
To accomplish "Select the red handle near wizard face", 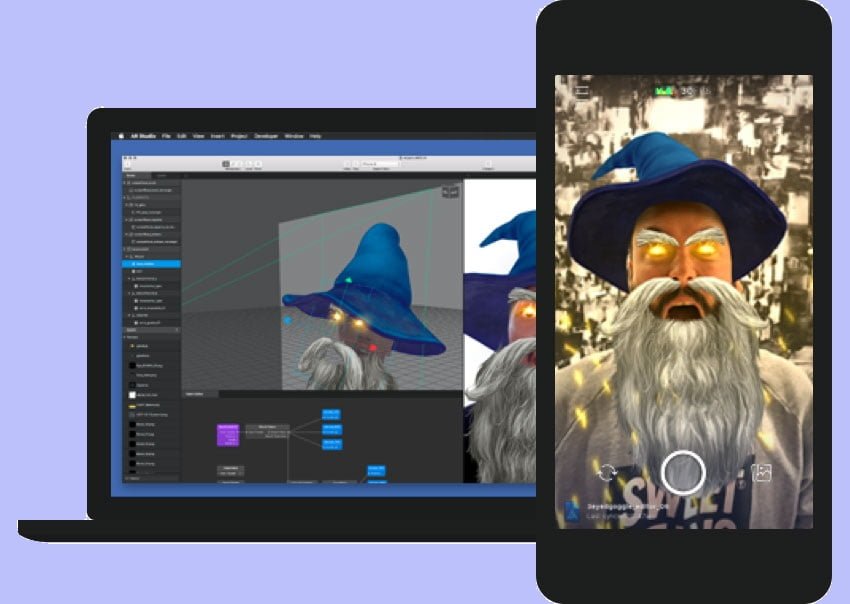I will 373,347.
